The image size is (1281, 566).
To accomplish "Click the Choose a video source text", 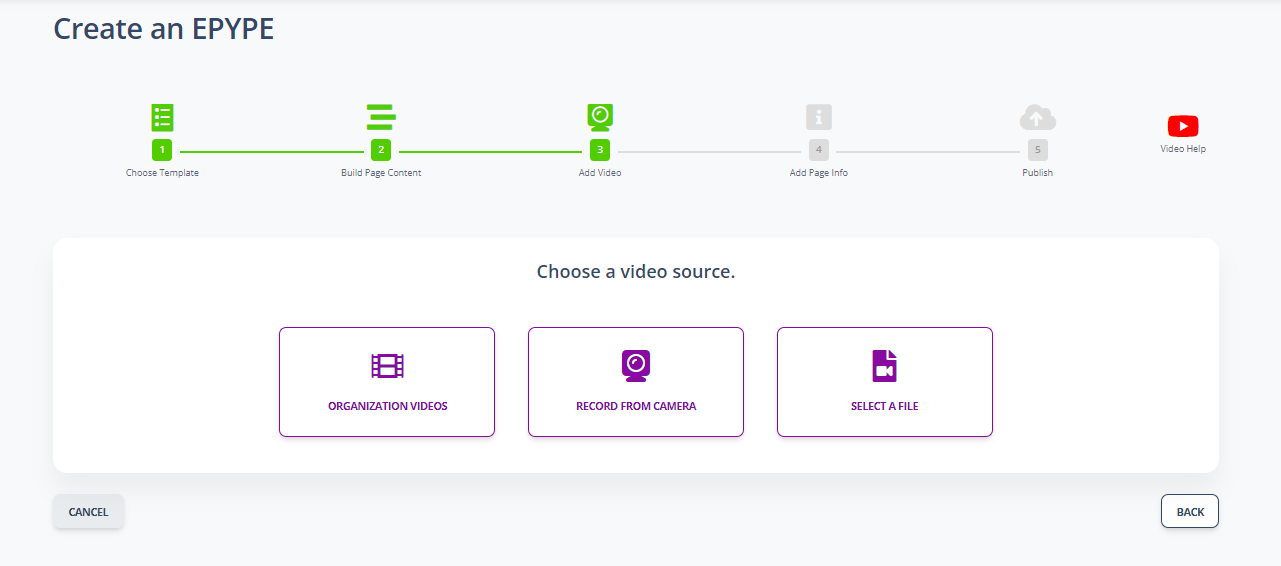I will [x=636, y=271].
